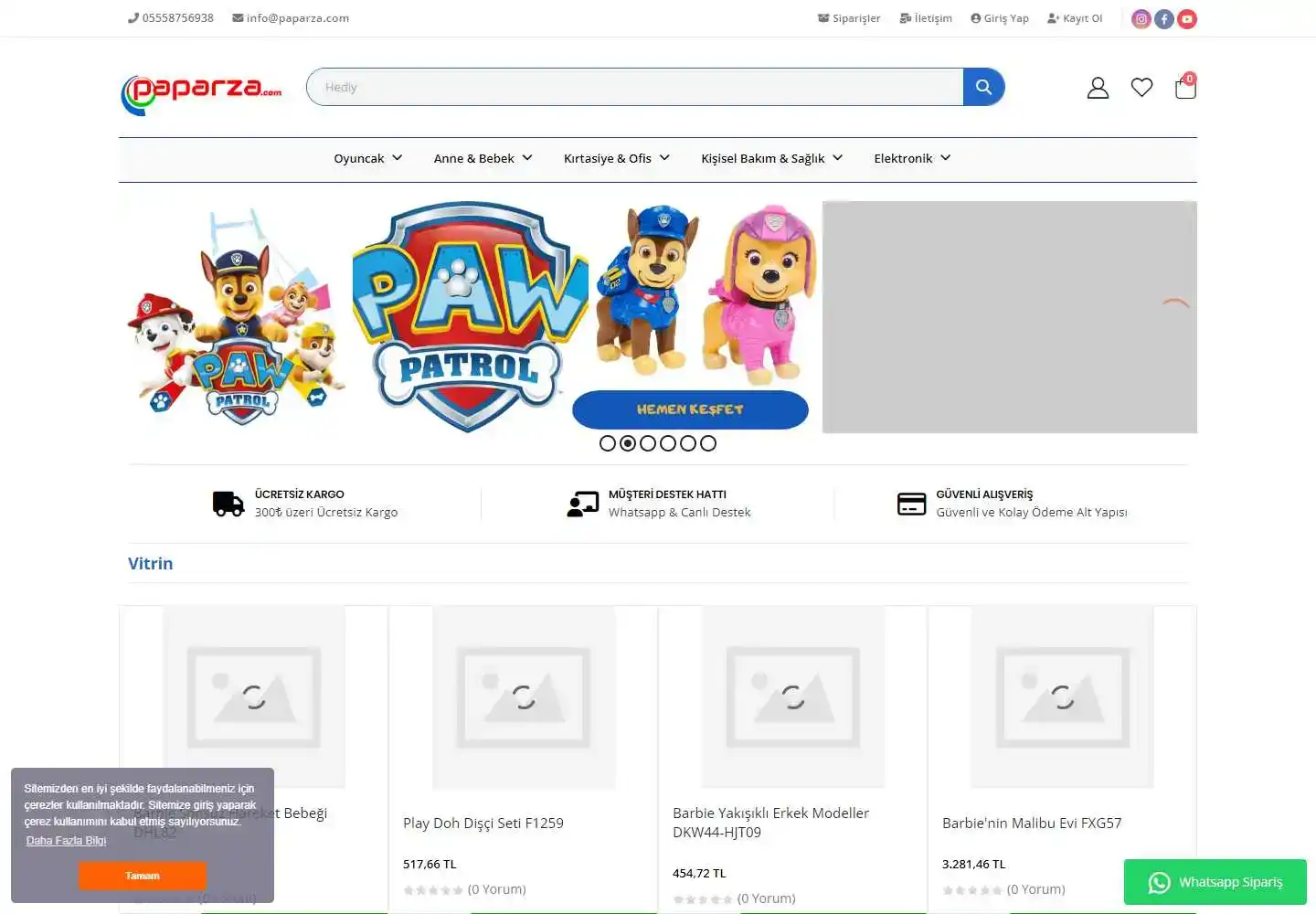Open the YouTube social icon
1316x914 pixels.
(x=1187, y=18)
